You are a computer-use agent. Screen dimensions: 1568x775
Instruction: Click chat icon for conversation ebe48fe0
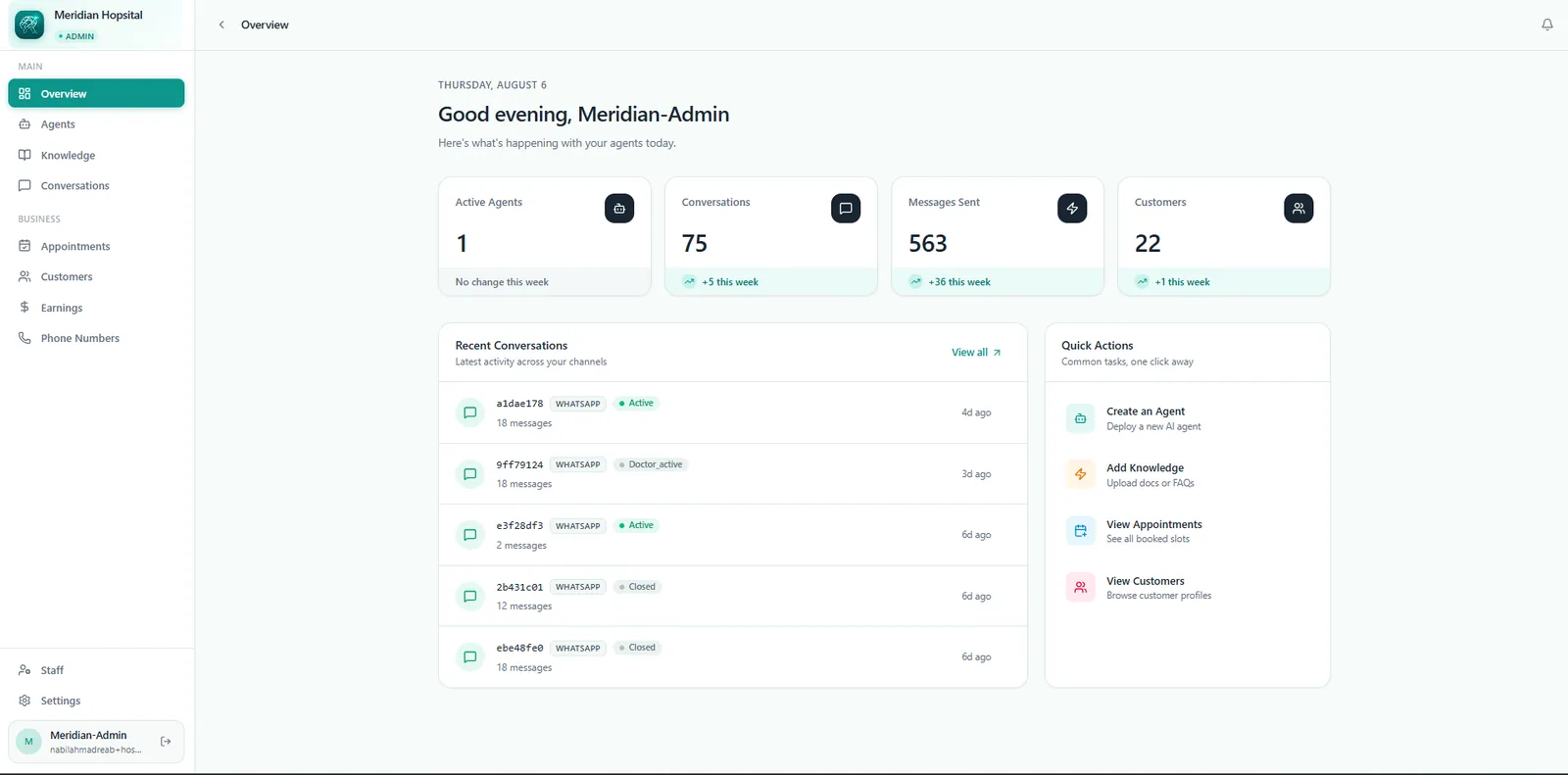470,657
